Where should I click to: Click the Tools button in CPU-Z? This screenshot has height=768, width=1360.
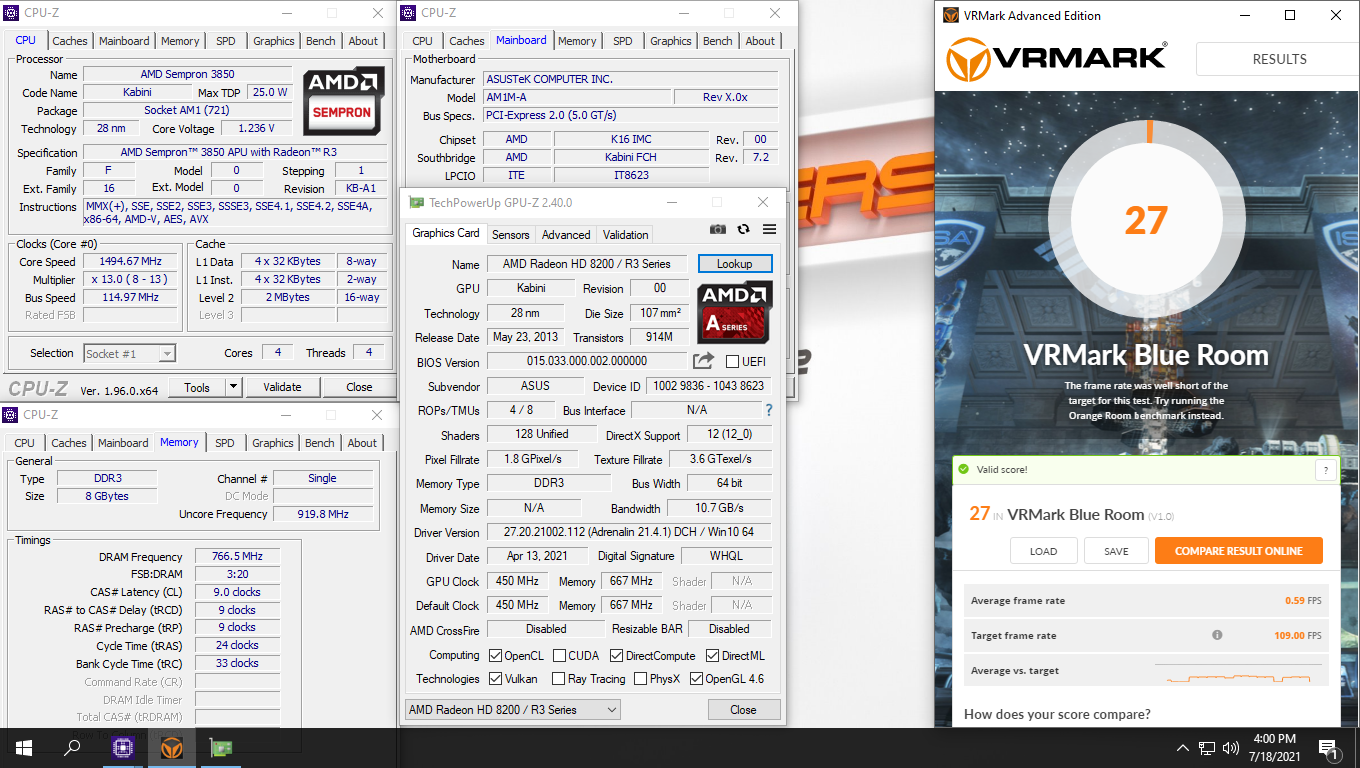(x=197, y=387)
